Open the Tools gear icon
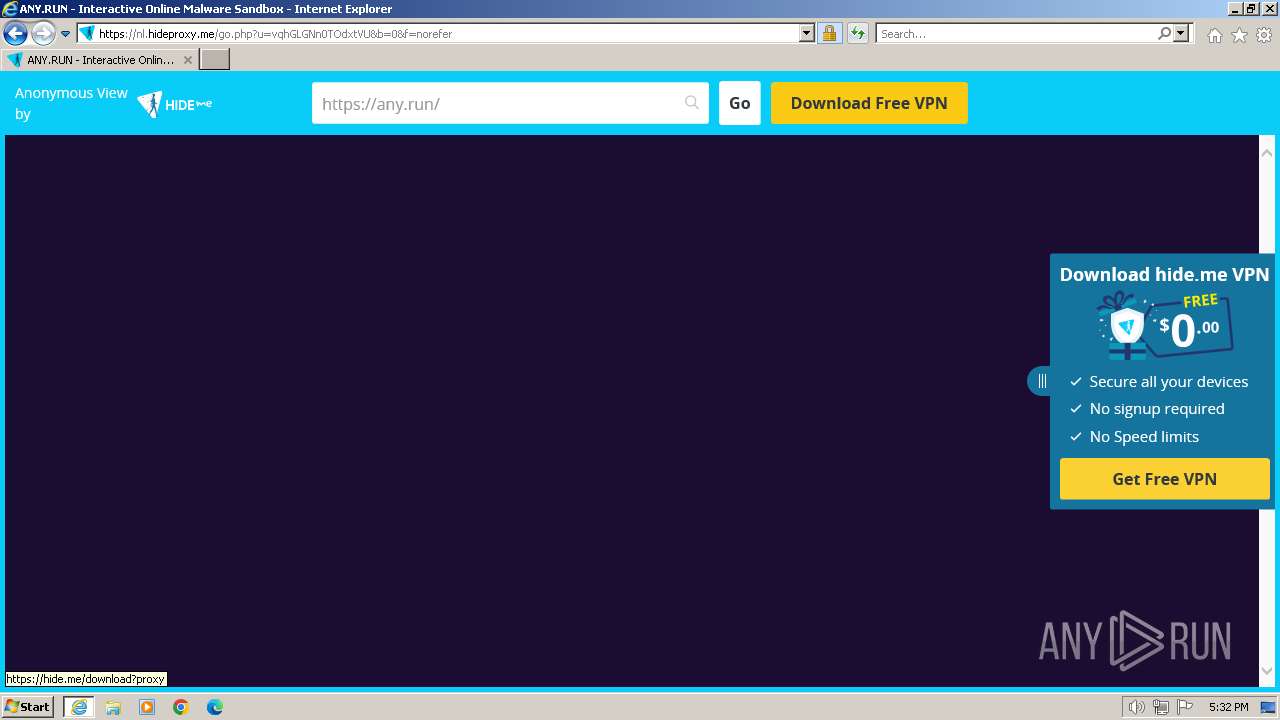The height and width of the screenshot is (720, 1280). click(x=1264, y=35)
